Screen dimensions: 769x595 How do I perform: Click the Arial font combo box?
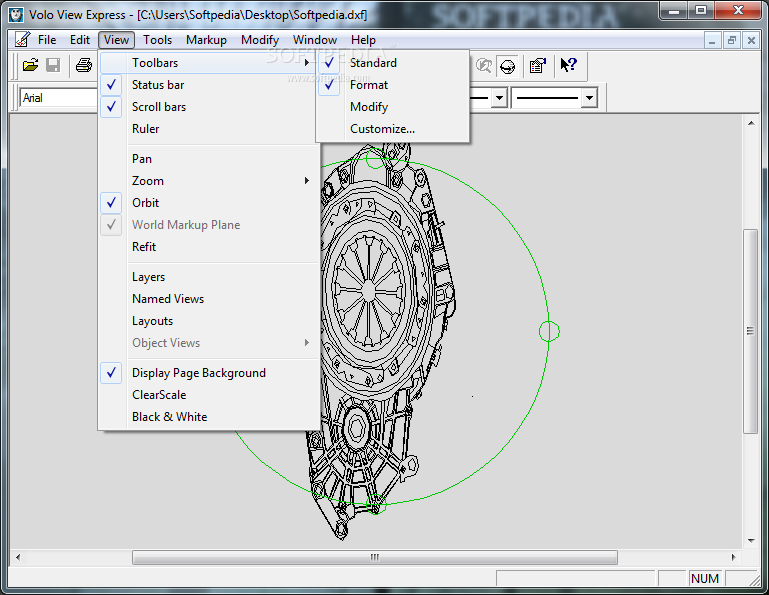pyautogui.click(x=59, y=98)
